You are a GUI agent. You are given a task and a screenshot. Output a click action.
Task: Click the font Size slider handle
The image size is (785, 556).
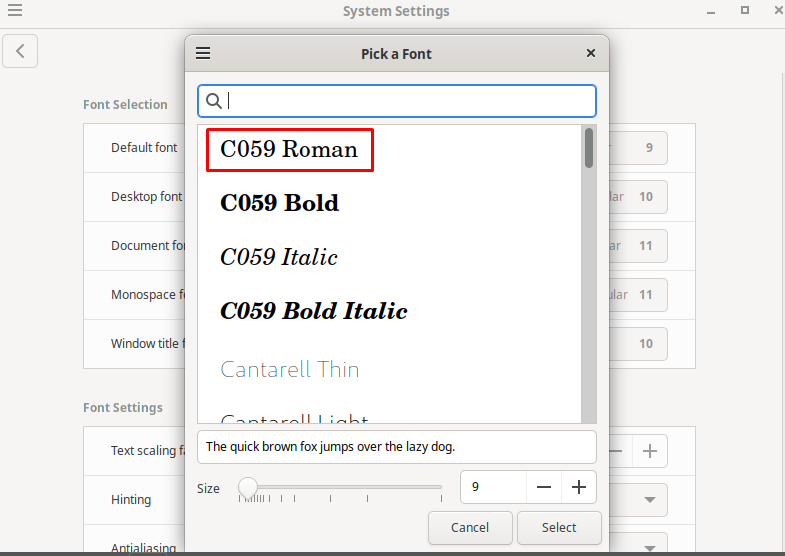click(248, 487)
